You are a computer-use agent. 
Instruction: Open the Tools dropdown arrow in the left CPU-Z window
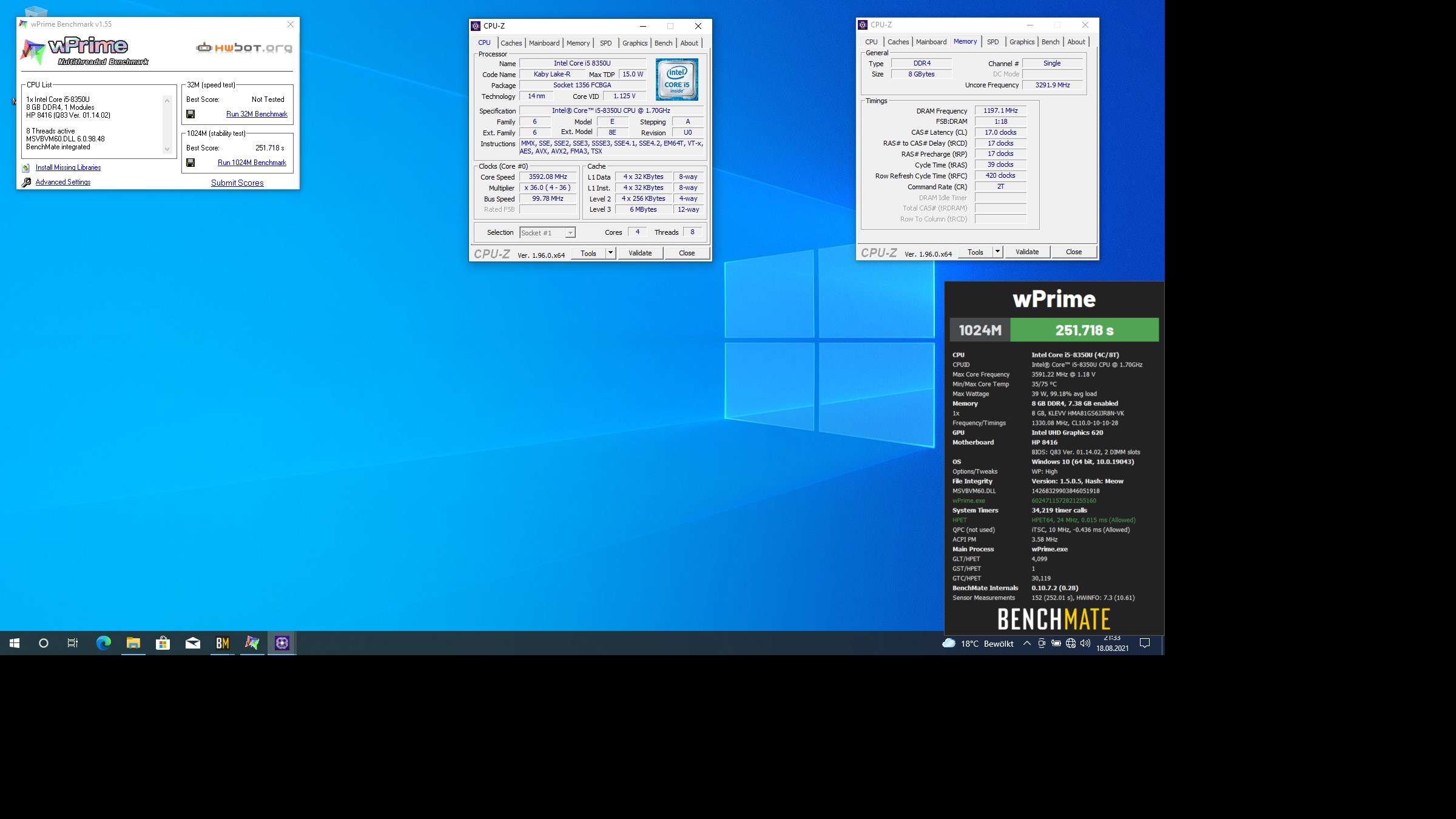(x=611, y=253)
